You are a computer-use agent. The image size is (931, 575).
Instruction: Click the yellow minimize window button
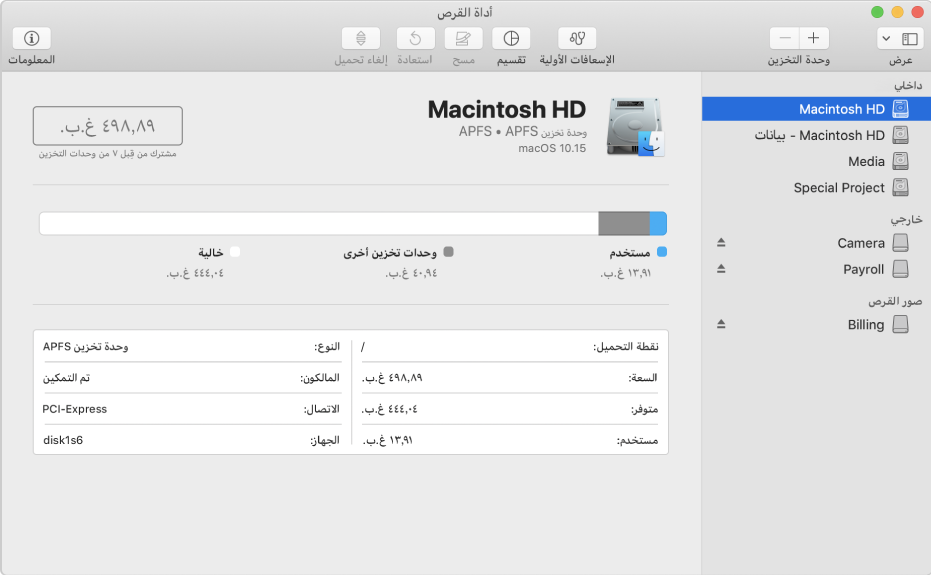click(897, 12)
